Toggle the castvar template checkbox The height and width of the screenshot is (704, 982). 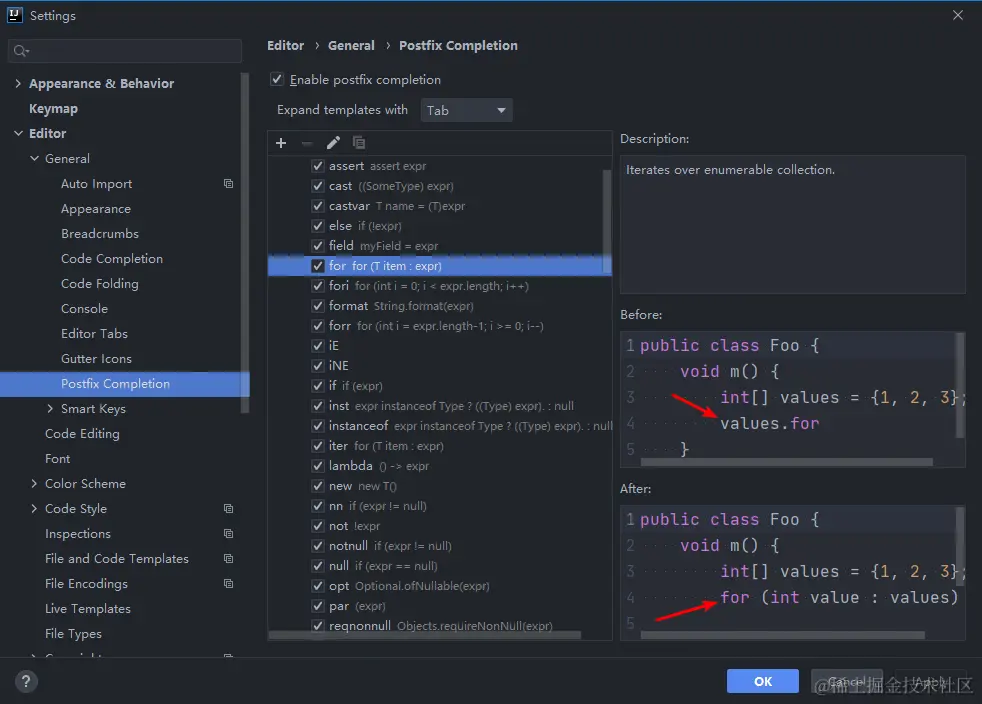coord(318,206)
